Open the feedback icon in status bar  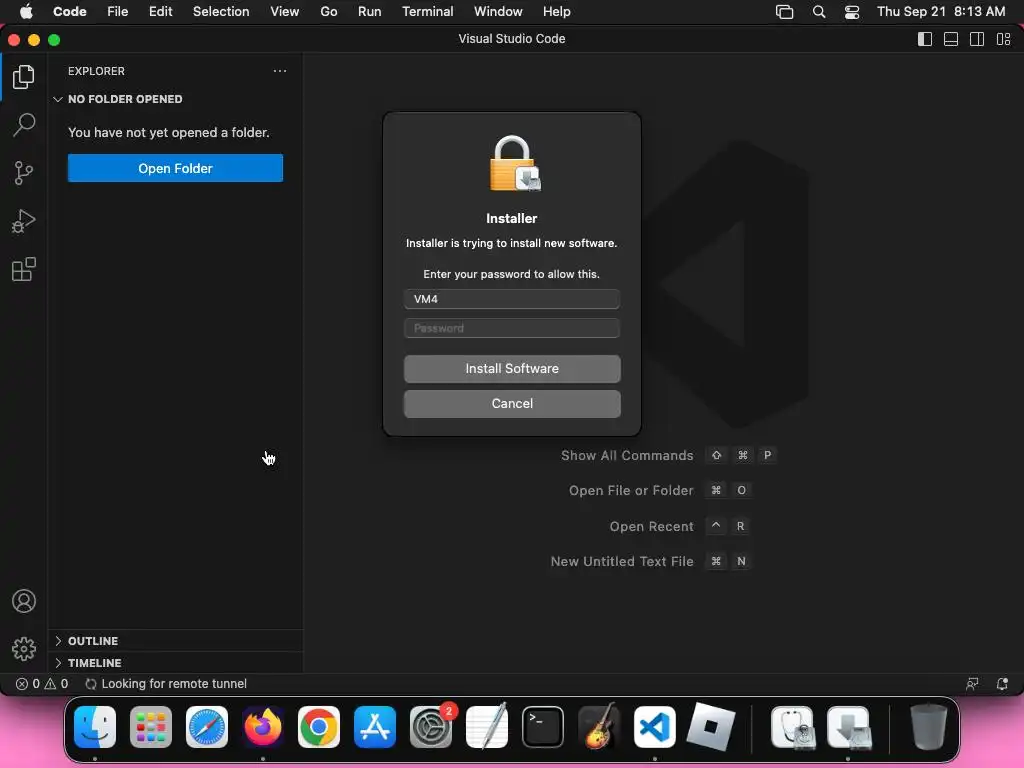[972, 684]
